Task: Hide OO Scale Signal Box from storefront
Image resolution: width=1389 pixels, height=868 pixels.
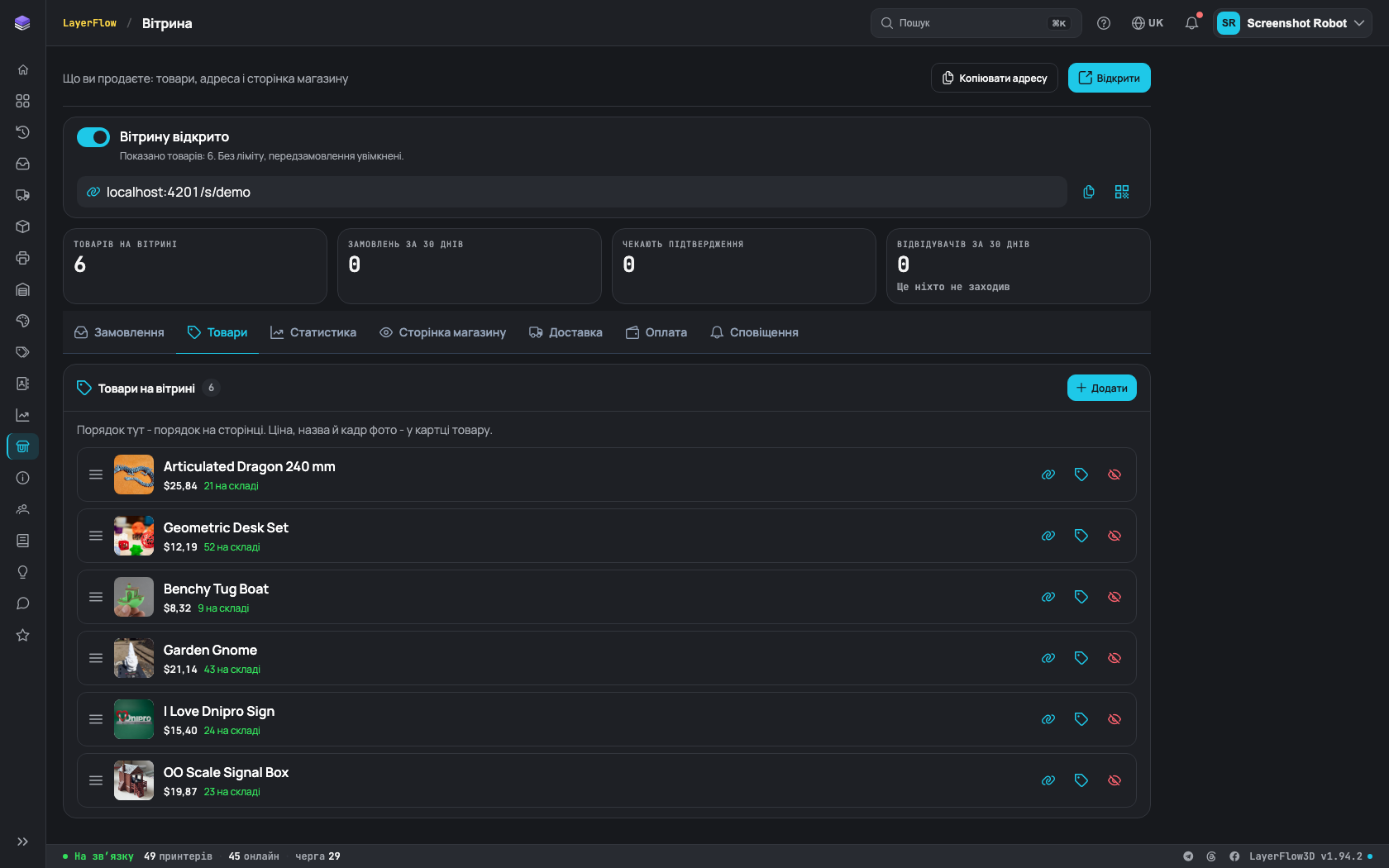Action: coord(1115,780)
